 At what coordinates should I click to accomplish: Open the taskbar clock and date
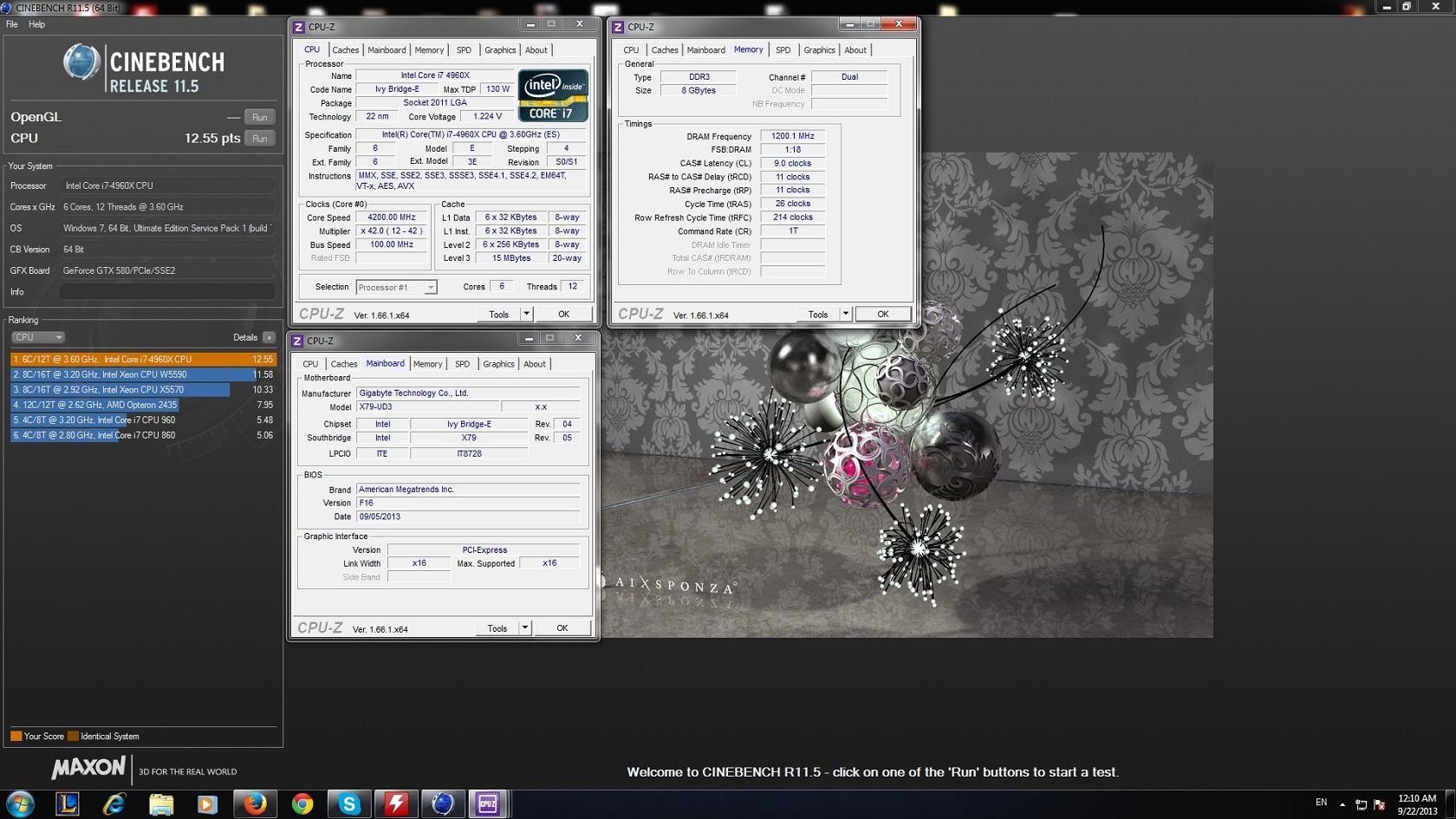[1417, 804]
